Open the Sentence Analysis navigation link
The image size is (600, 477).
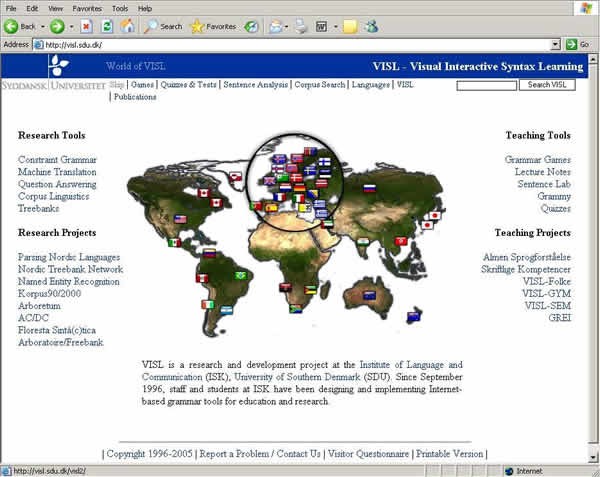click(x=254, y=85)
